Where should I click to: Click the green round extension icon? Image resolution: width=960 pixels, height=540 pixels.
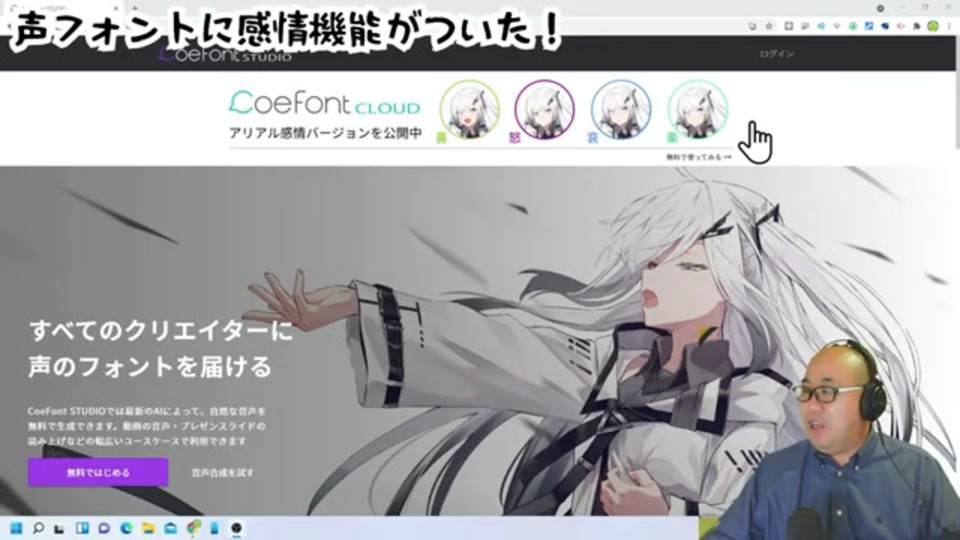tap(853, 26)
